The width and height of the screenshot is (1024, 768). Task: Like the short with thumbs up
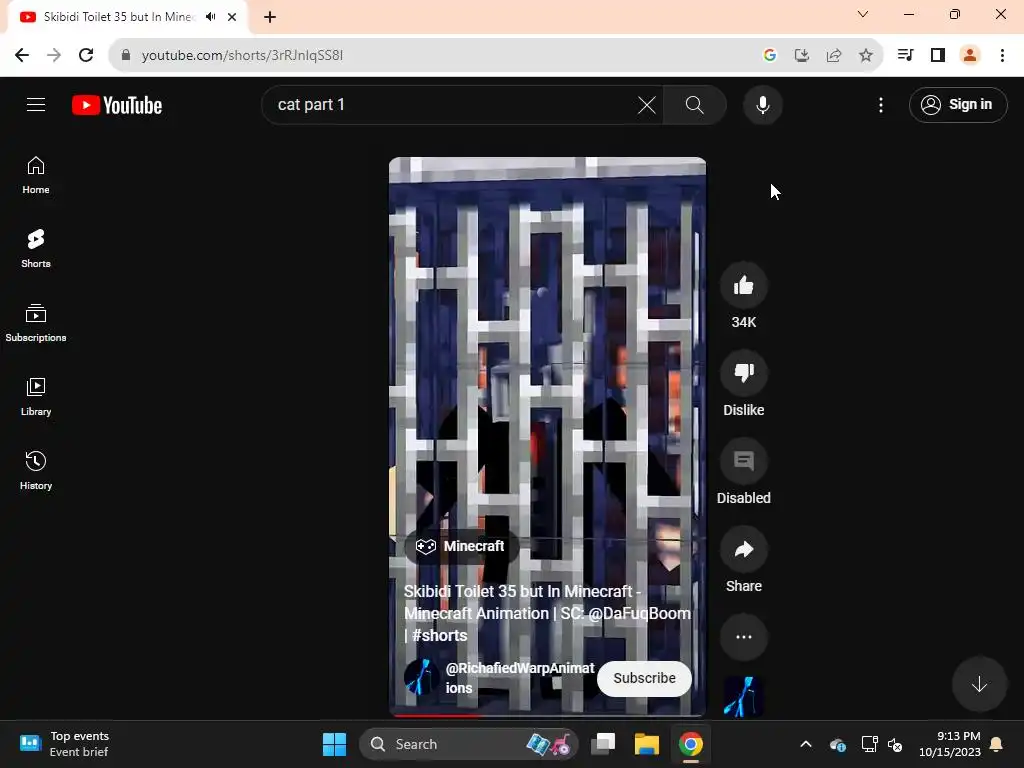click(744, 285)
